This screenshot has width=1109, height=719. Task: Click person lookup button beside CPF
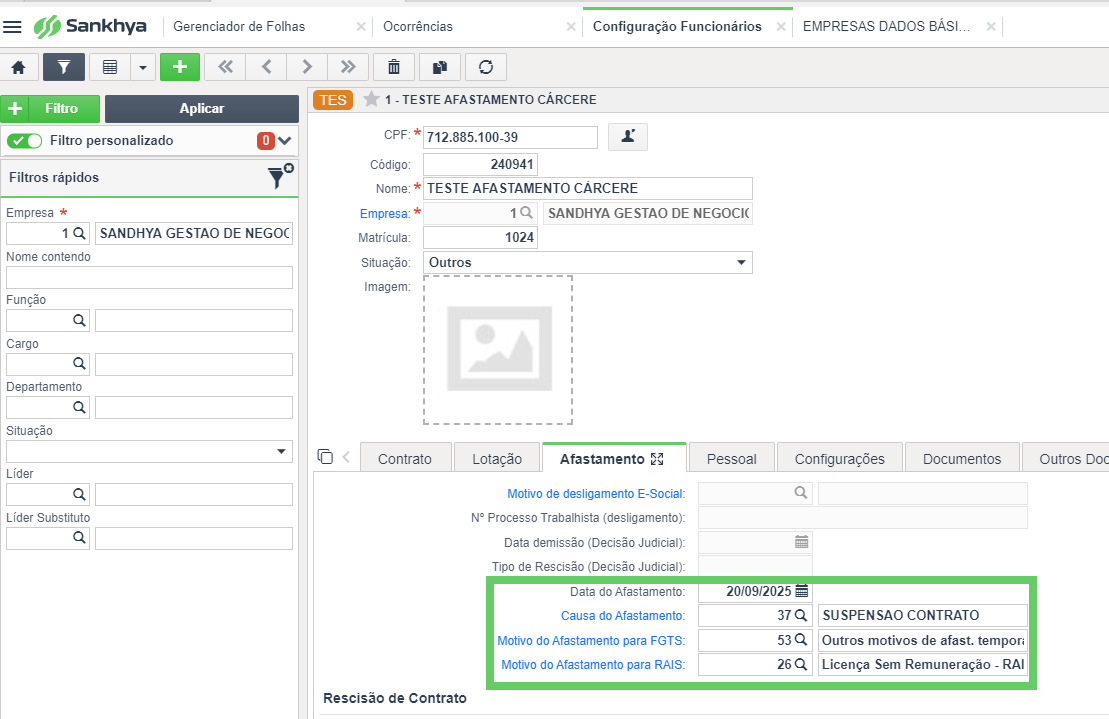click(x=628, y=136)
